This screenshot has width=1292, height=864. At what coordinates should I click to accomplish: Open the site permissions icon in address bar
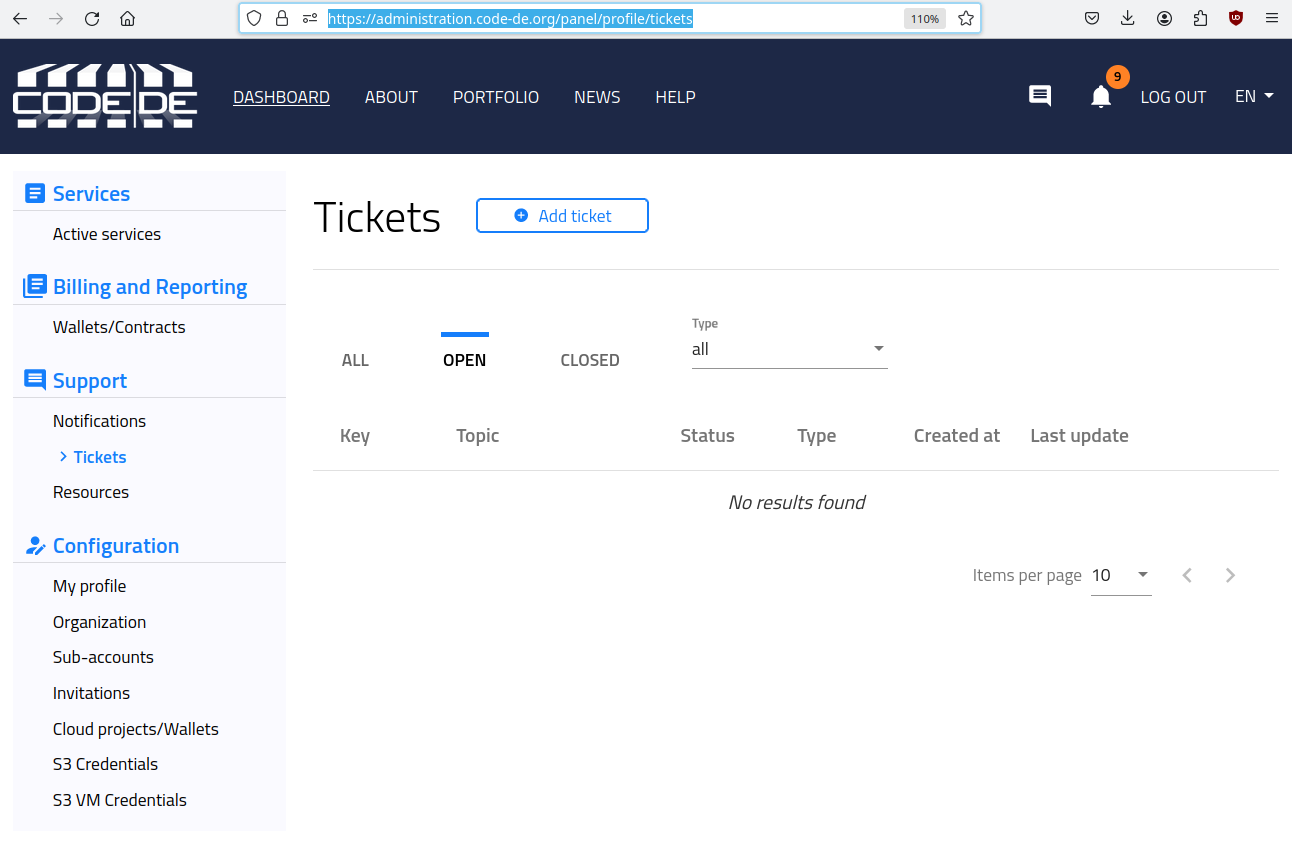pos(310,18)
